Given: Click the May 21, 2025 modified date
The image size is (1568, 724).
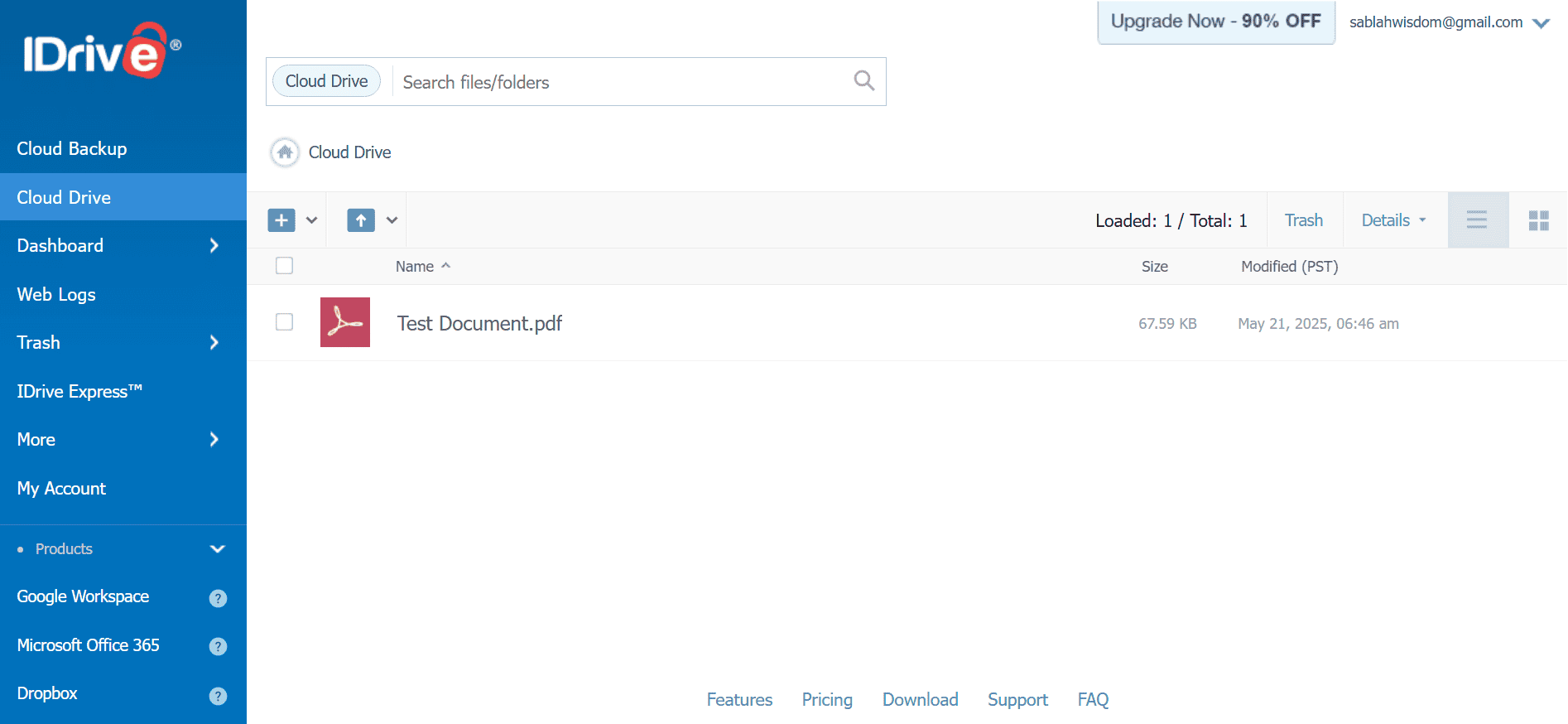Looking at the screenshot, I should 1318,324.
